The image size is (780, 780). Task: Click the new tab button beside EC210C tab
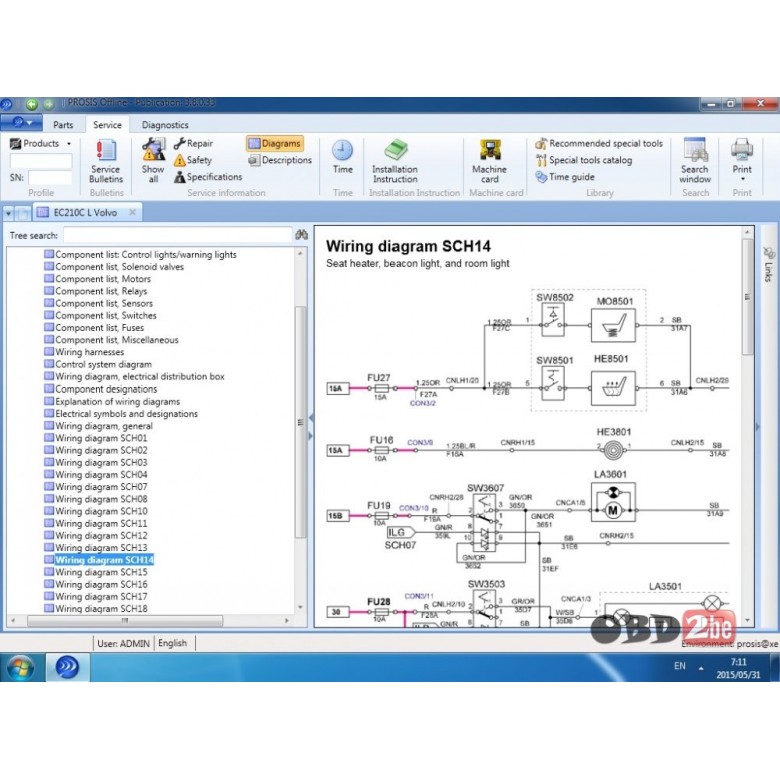point(23,214)
